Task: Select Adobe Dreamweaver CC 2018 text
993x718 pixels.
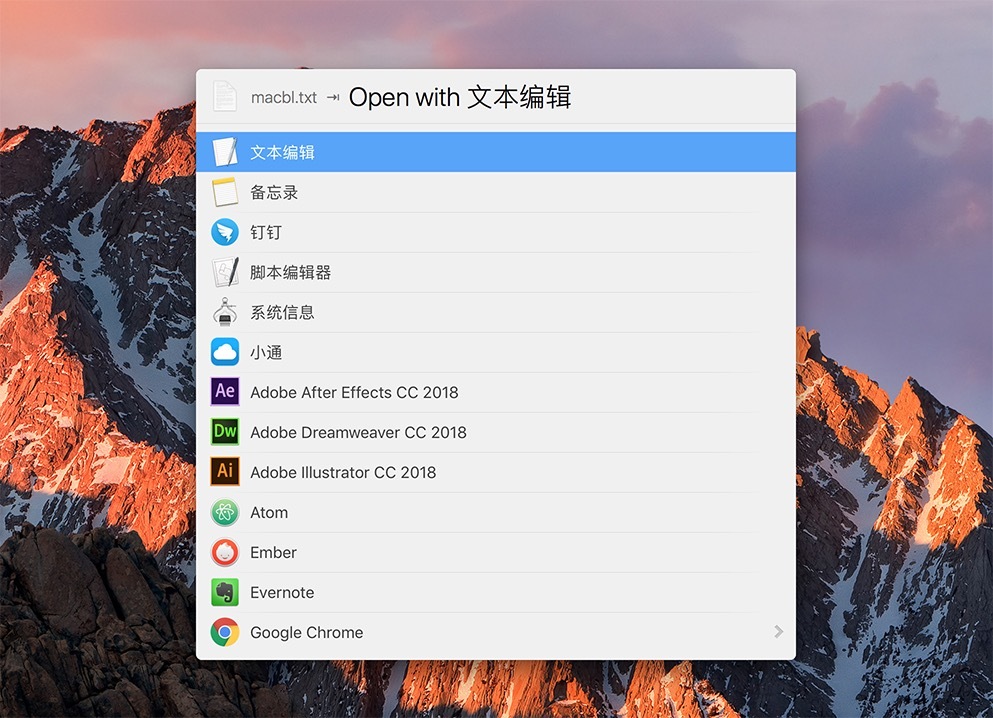Action: (x=358, y=432)
